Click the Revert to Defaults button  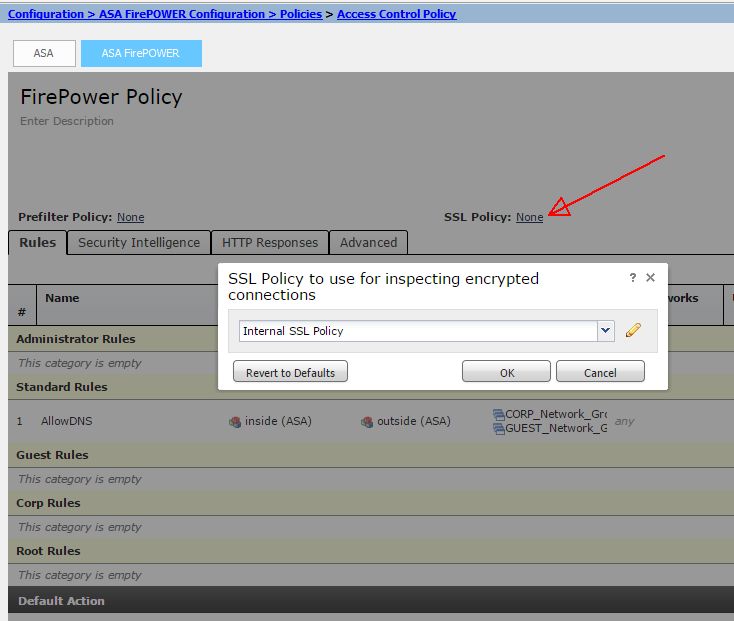pos(290,372)
